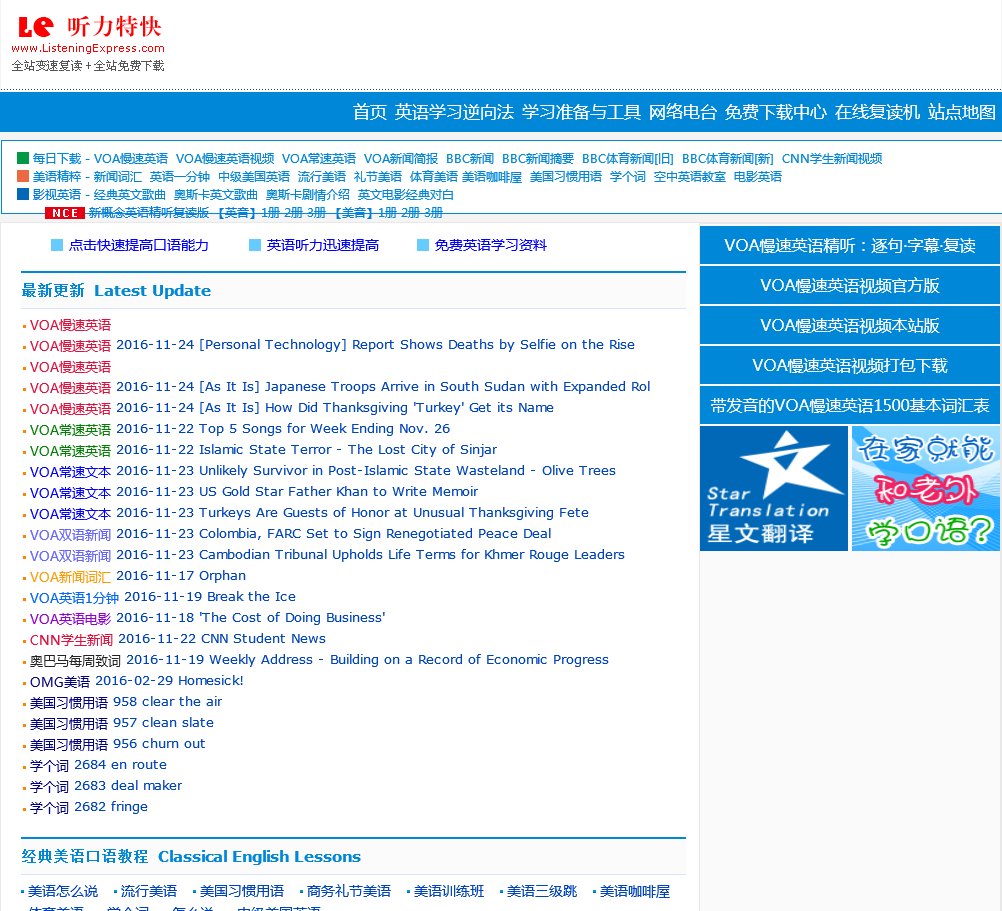Image resolution: width=1002 pixels, height=911 pixels.
Task: Open VOA慢速英语视频 link in top category list
Action: (225, 158)
